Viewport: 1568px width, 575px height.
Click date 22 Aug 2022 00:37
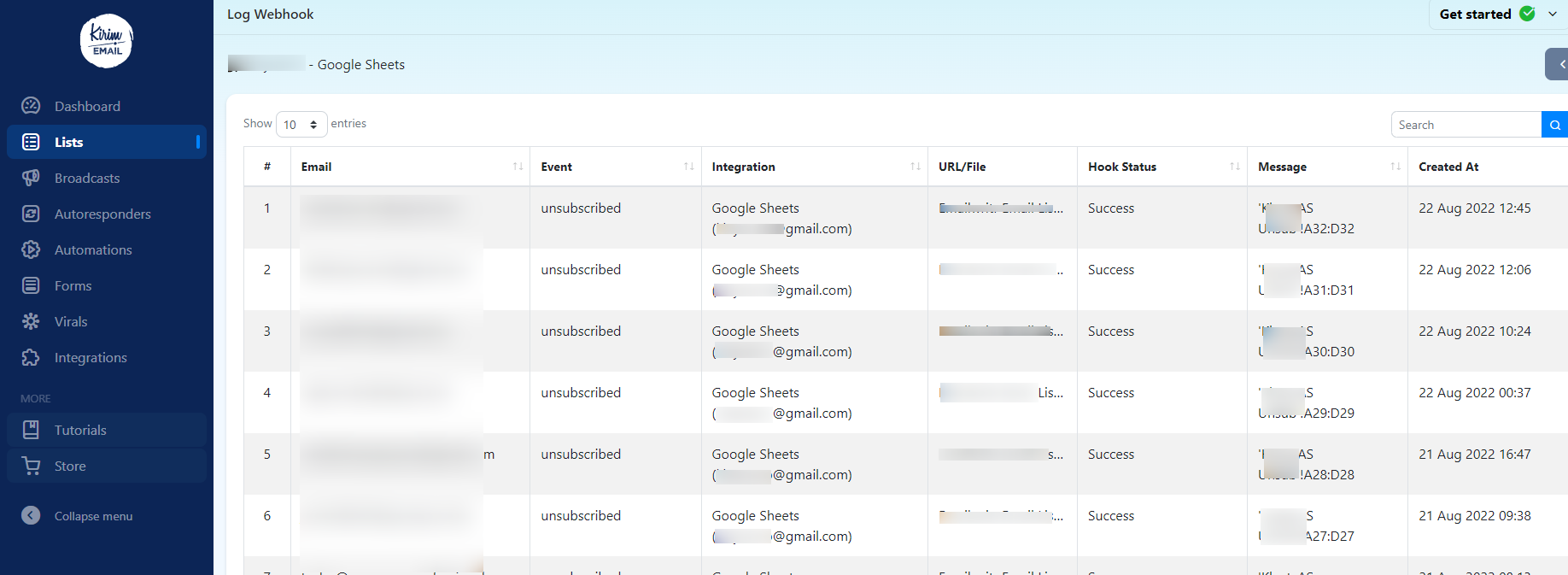click(x=1475, y=392)
